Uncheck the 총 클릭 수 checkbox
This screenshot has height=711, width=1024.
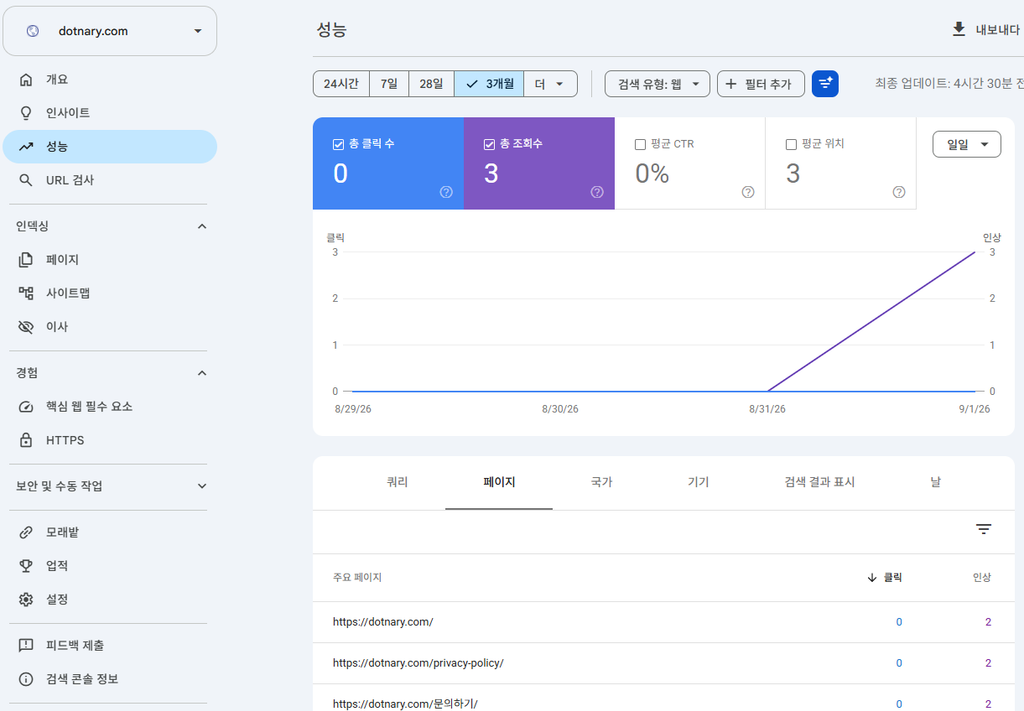(338, 144)
